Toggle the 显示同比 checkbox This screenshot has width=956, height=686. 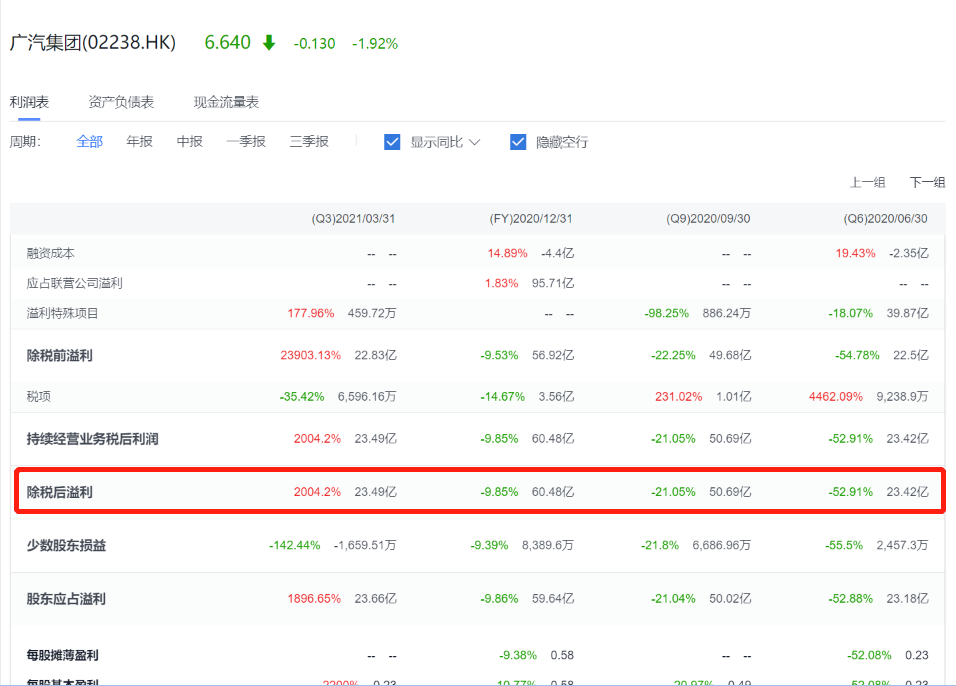pos(392,142)
